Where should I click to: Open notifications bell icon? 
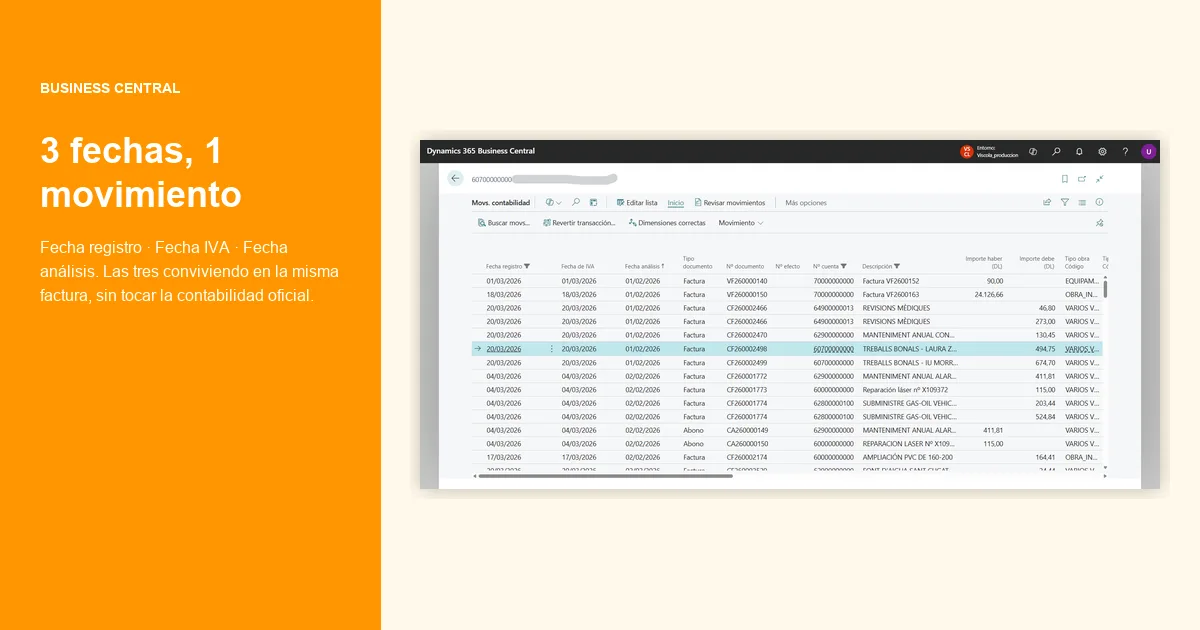pyautogui.click(x=1079, y=152)
